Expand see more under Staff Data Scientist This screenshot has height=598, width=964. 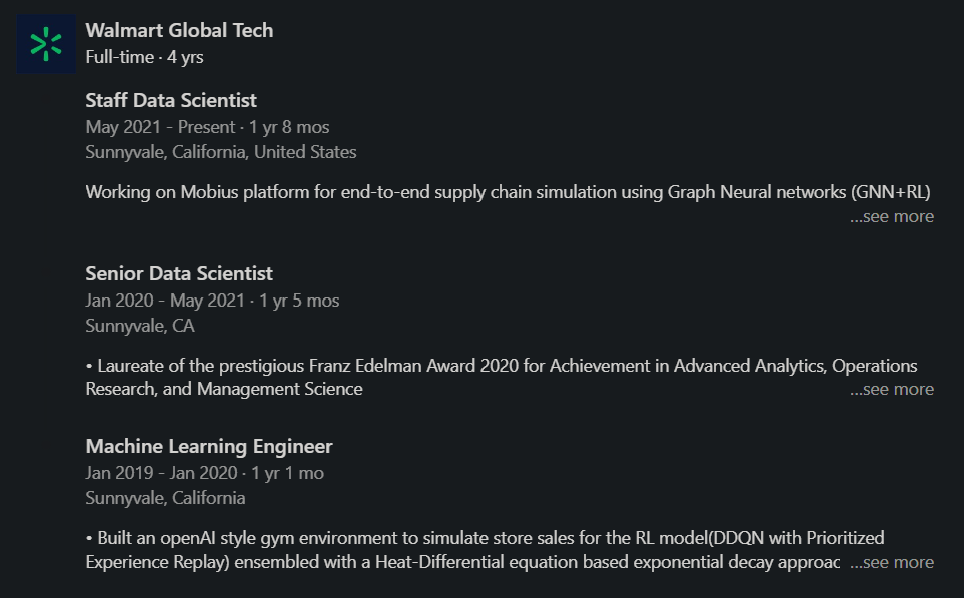[892, 216]
